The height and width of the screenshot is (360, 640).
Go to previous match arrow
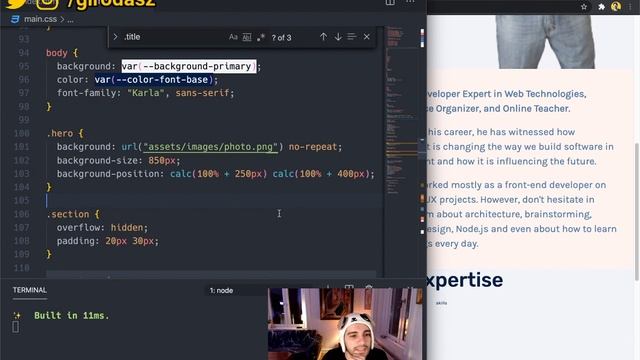pos(323,37)
